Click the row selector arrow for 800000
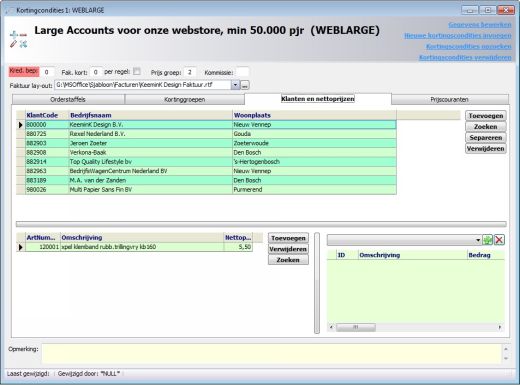The width and height of the screenshot is (520, 385). (x=20, y=125)
